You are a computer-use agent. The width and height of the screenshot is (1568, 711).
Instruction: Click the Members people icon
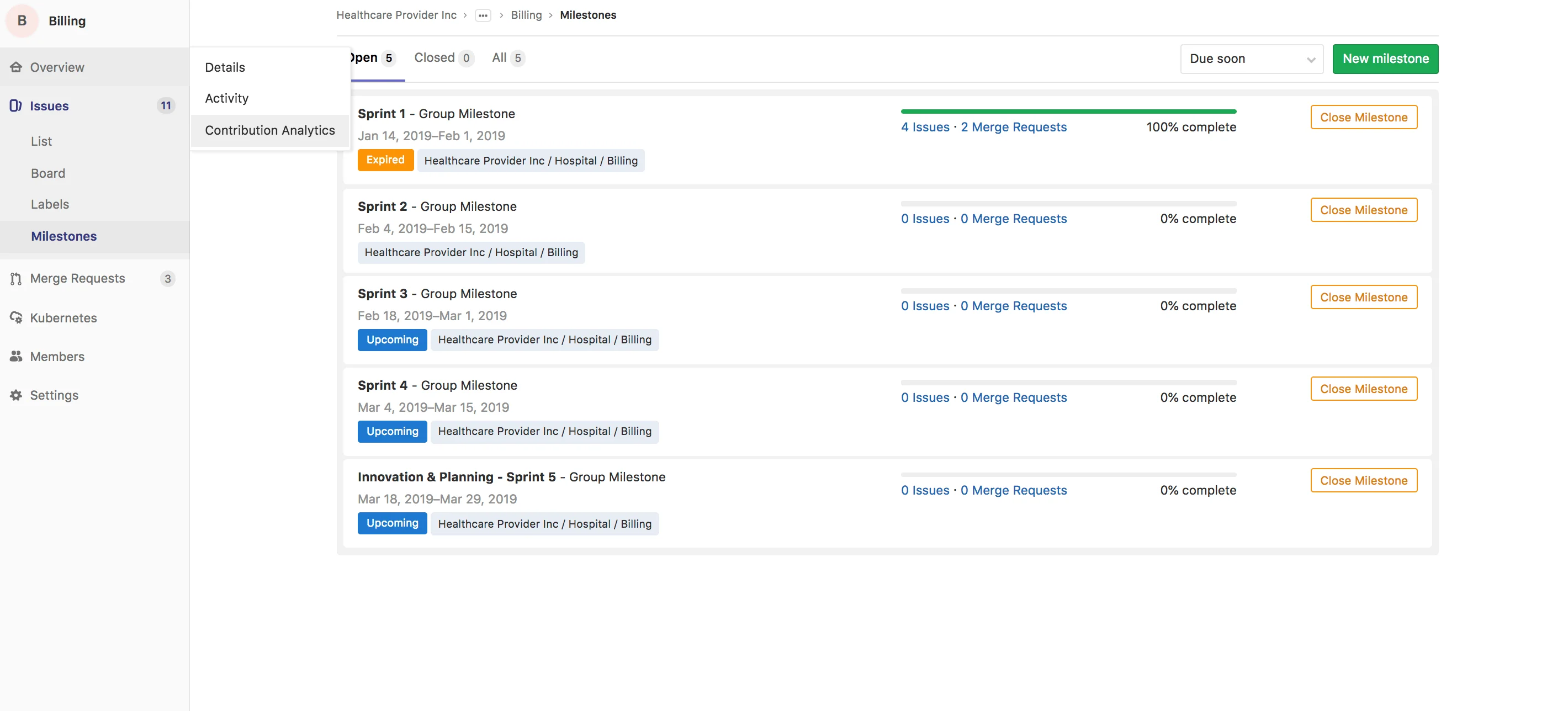tap(16, 356)
